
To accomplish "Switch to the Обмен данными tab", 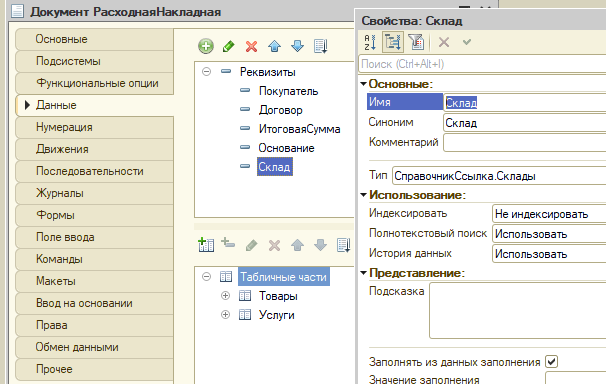I will (x=95, y=347).
